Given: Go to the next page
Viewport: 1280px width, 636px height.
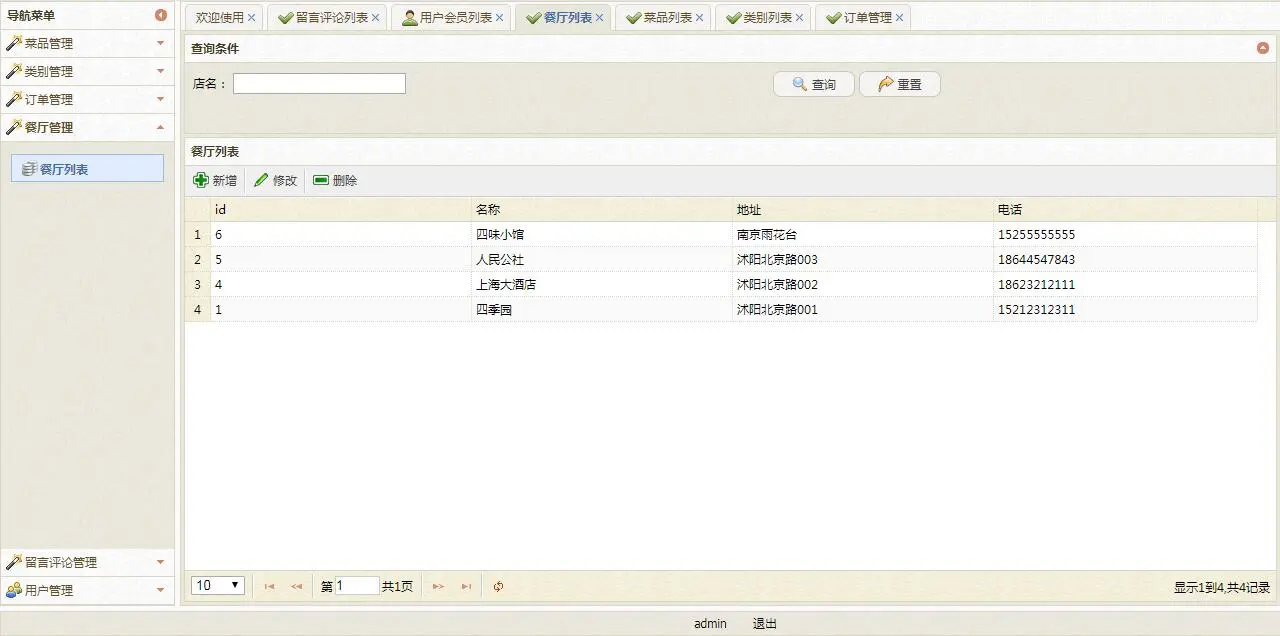Looking at the screenshot, I should coord(438,587).
